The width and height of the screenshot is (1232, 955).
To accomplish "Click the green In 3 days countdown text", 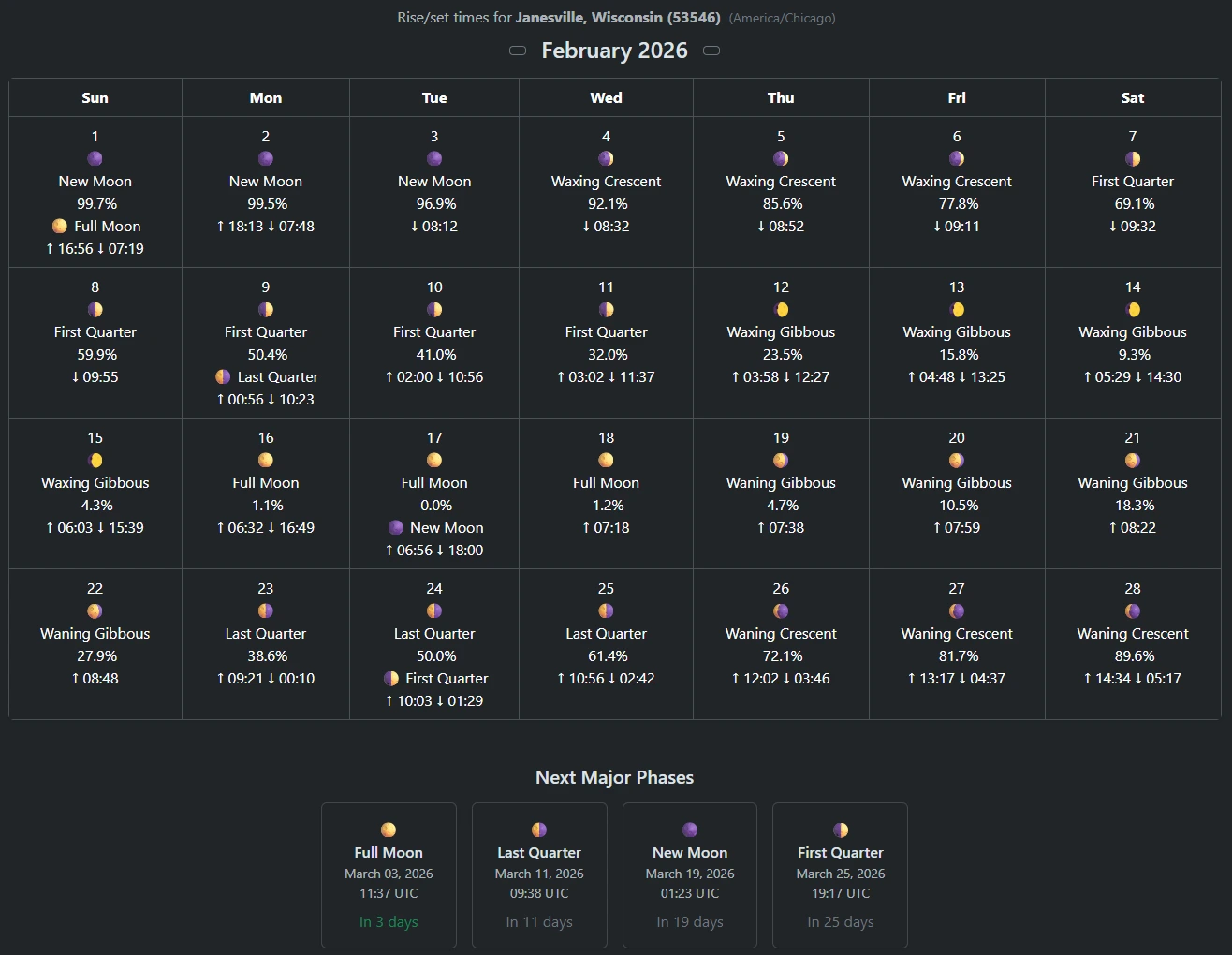I will click(x=388, y=921).
